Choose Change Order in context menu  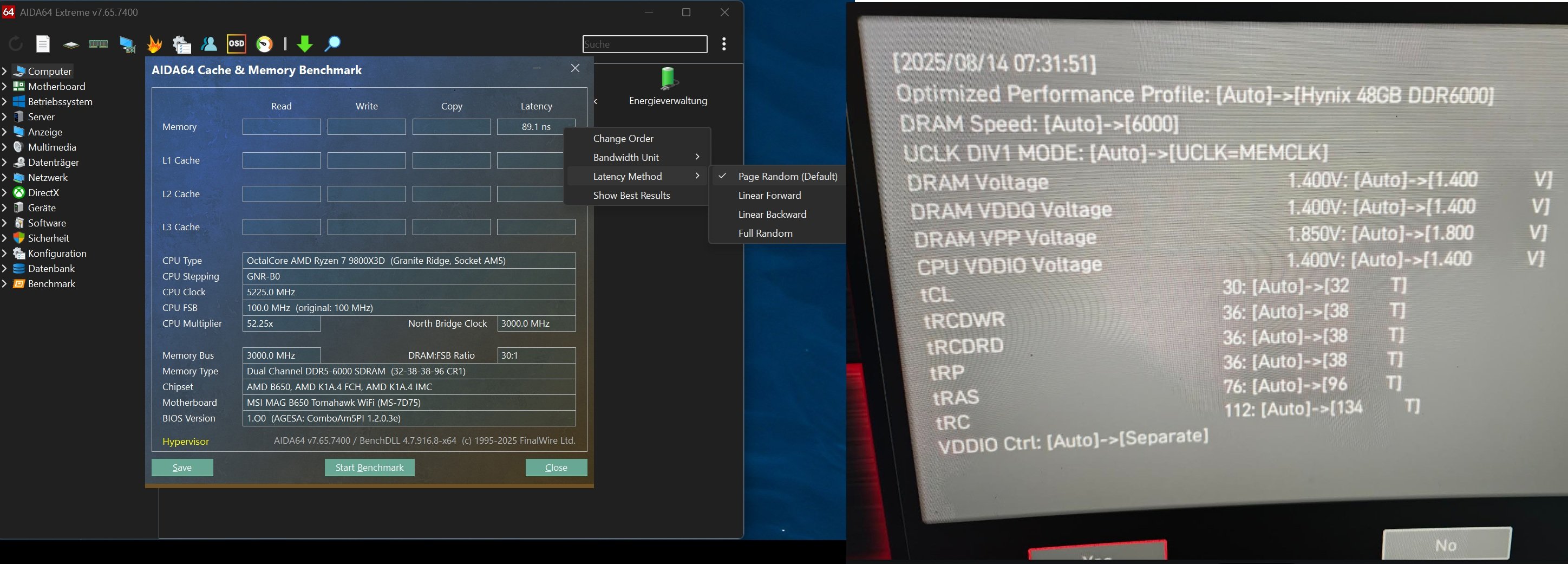pos(637,138)
